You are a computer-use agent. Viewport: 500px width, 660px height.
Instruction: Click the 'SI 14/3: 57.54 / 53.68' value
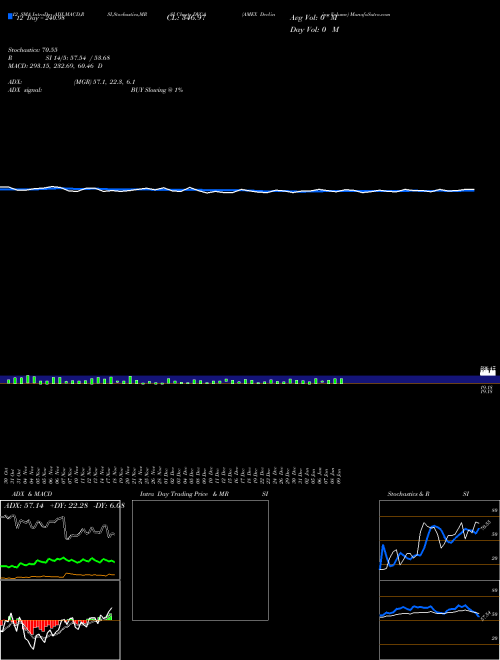click(x=78, y=58)
